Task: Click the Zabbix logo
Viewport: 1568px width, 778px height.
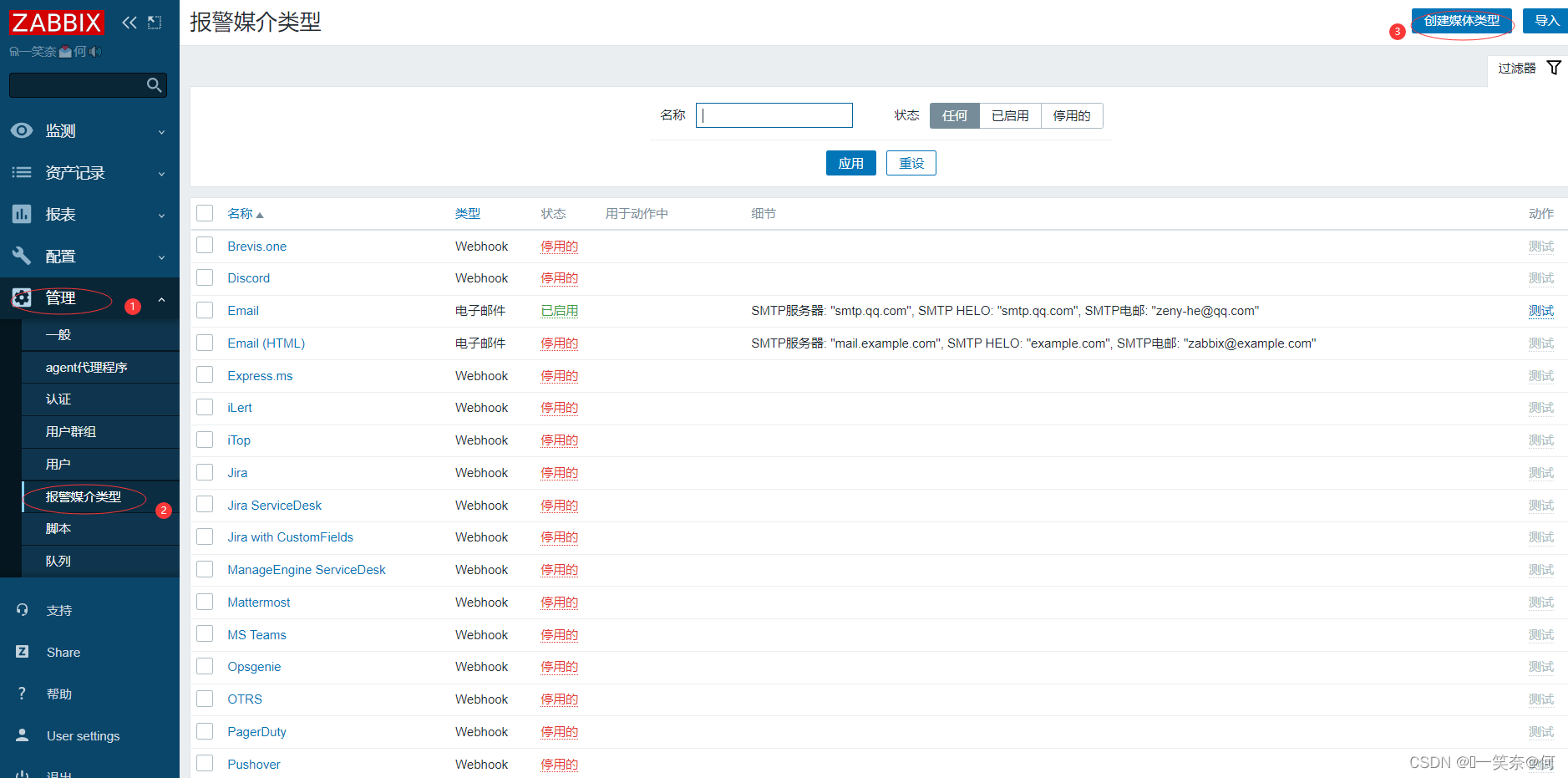Action: [x=57, y=23]
